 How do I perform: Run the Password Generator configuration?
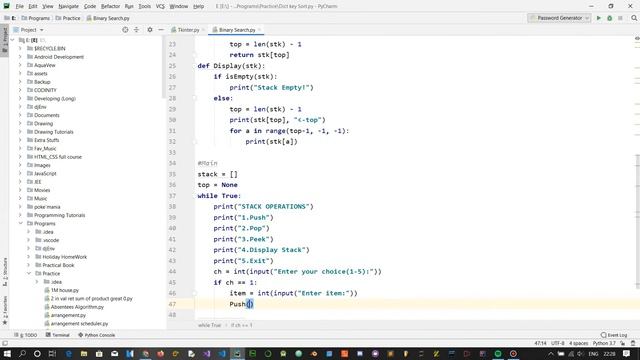[x=599, y=18]
